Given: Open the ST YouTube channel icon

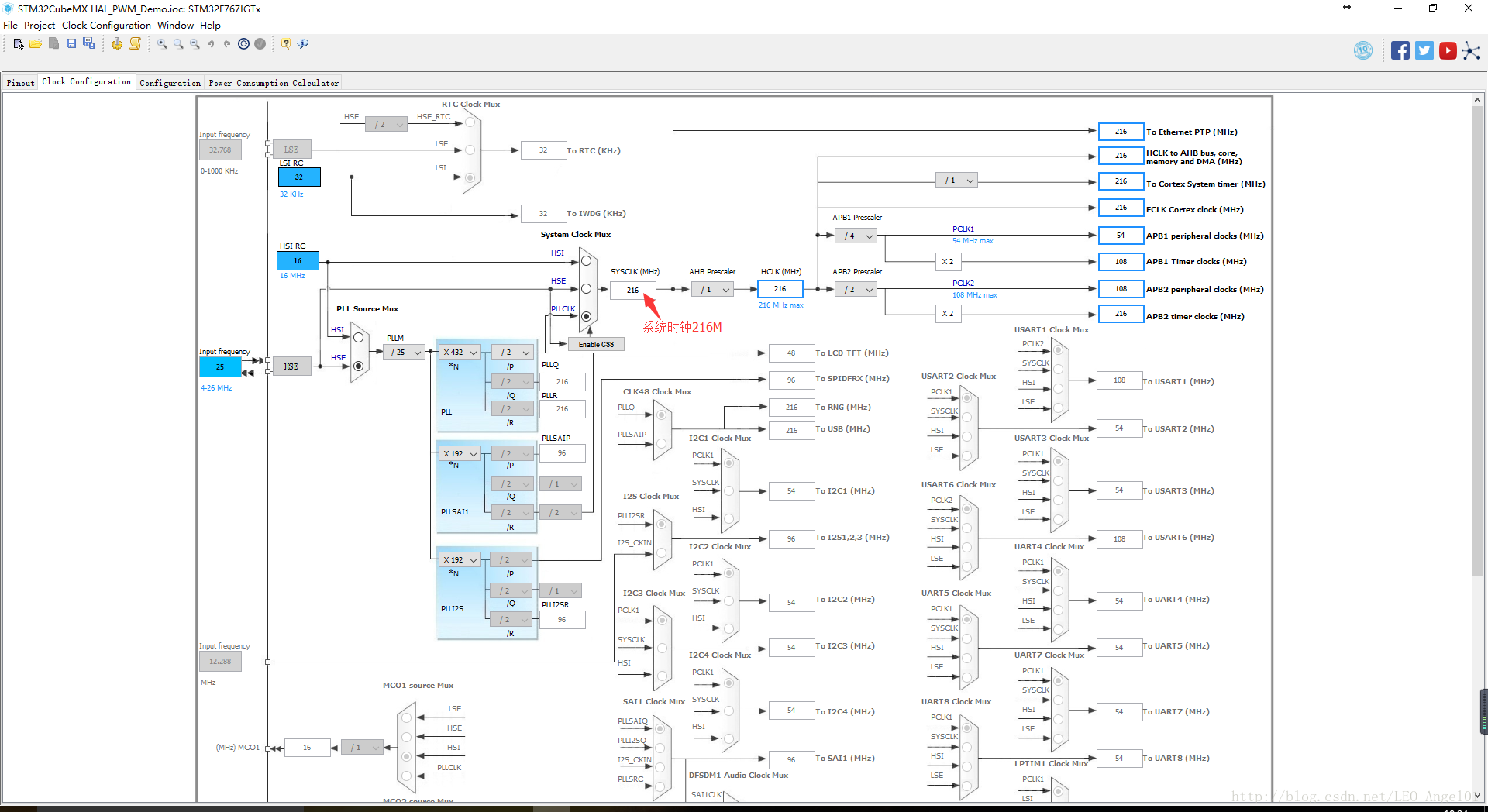Looking at the screenshot, I should coord(1448,50).
